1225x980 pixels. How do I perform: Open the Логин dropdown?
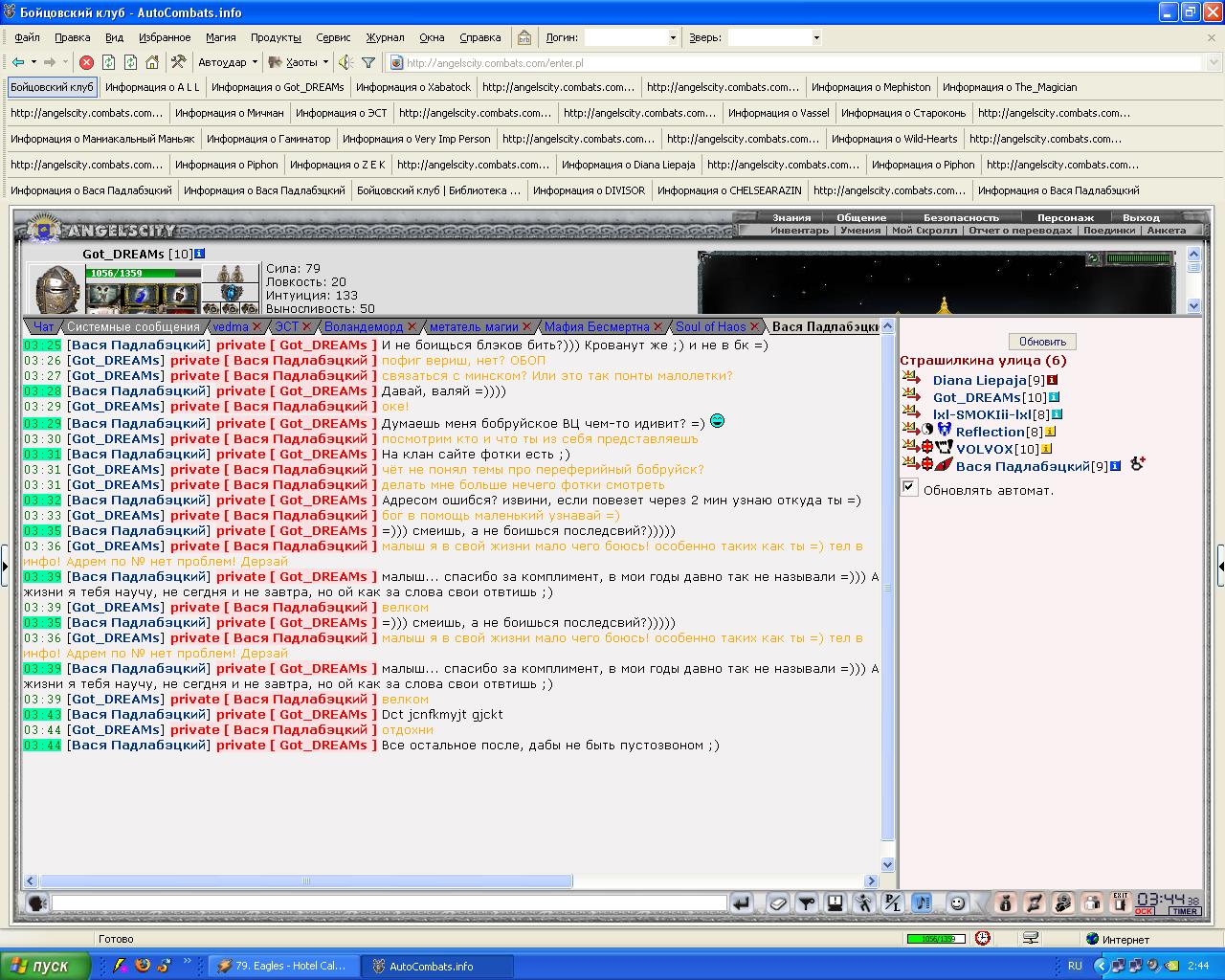tap(672, 37)
